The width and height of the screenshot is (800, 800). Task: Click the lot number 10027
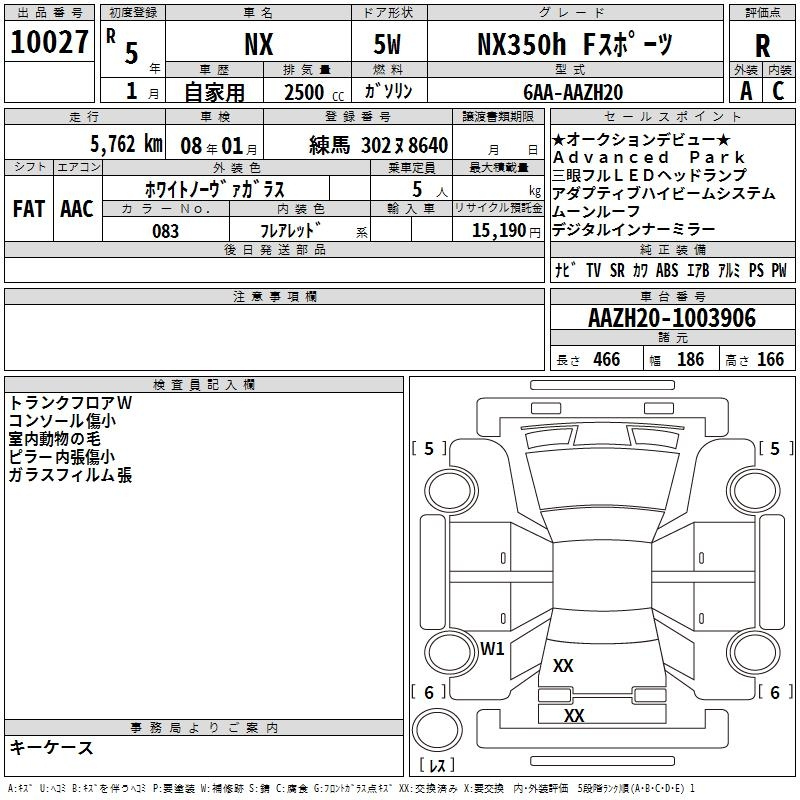click(x=49, y=42)
